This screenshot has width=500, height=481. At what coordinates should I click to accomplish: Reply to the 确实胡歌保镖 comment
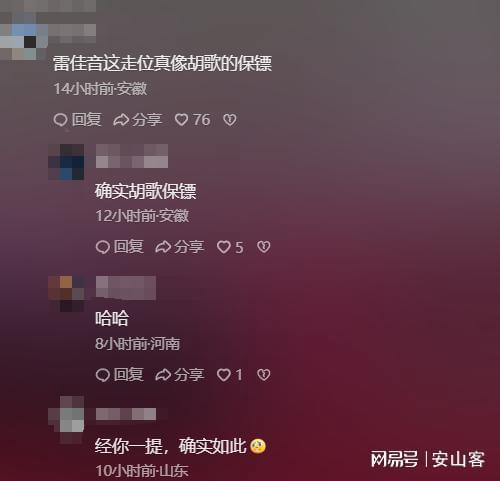click(x=120, y=247)
